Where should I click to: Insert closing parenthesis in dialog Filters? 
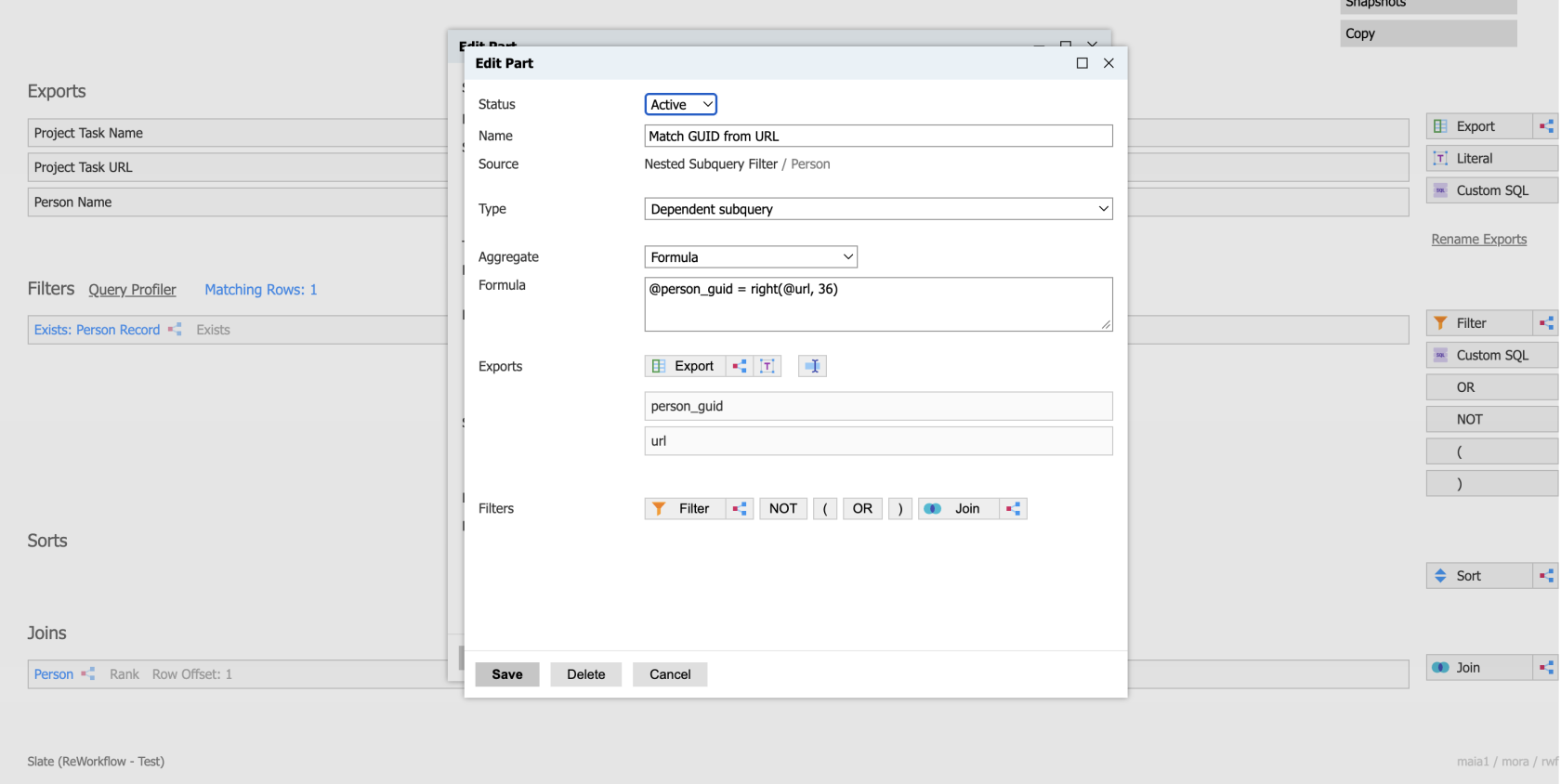(x=900, y=508)
